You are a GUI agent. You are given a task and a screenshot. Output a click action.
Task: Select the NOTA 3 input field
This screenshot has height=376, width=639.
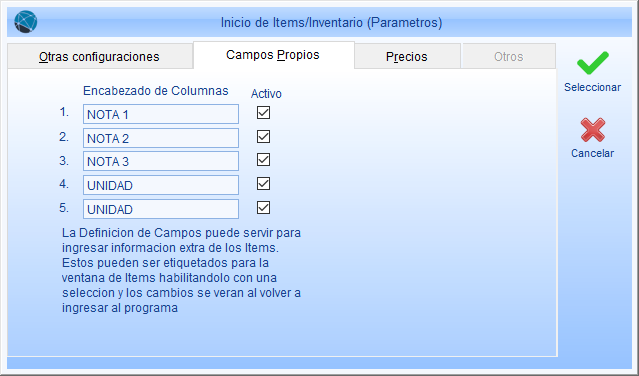161,161
